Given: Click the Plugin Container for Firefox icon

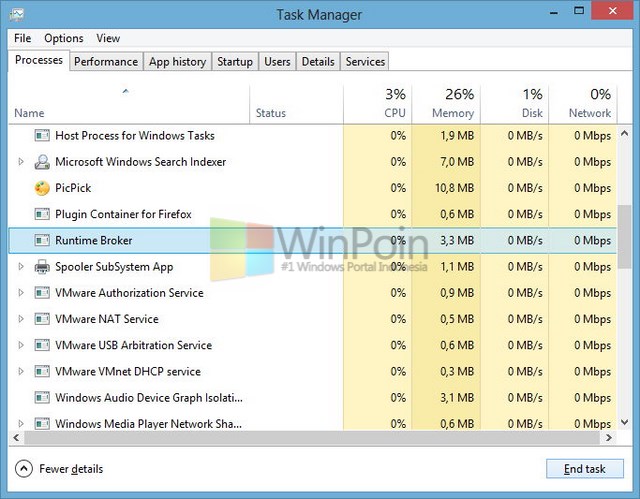Looking at the screenshot, I should (x=42, y=214).
